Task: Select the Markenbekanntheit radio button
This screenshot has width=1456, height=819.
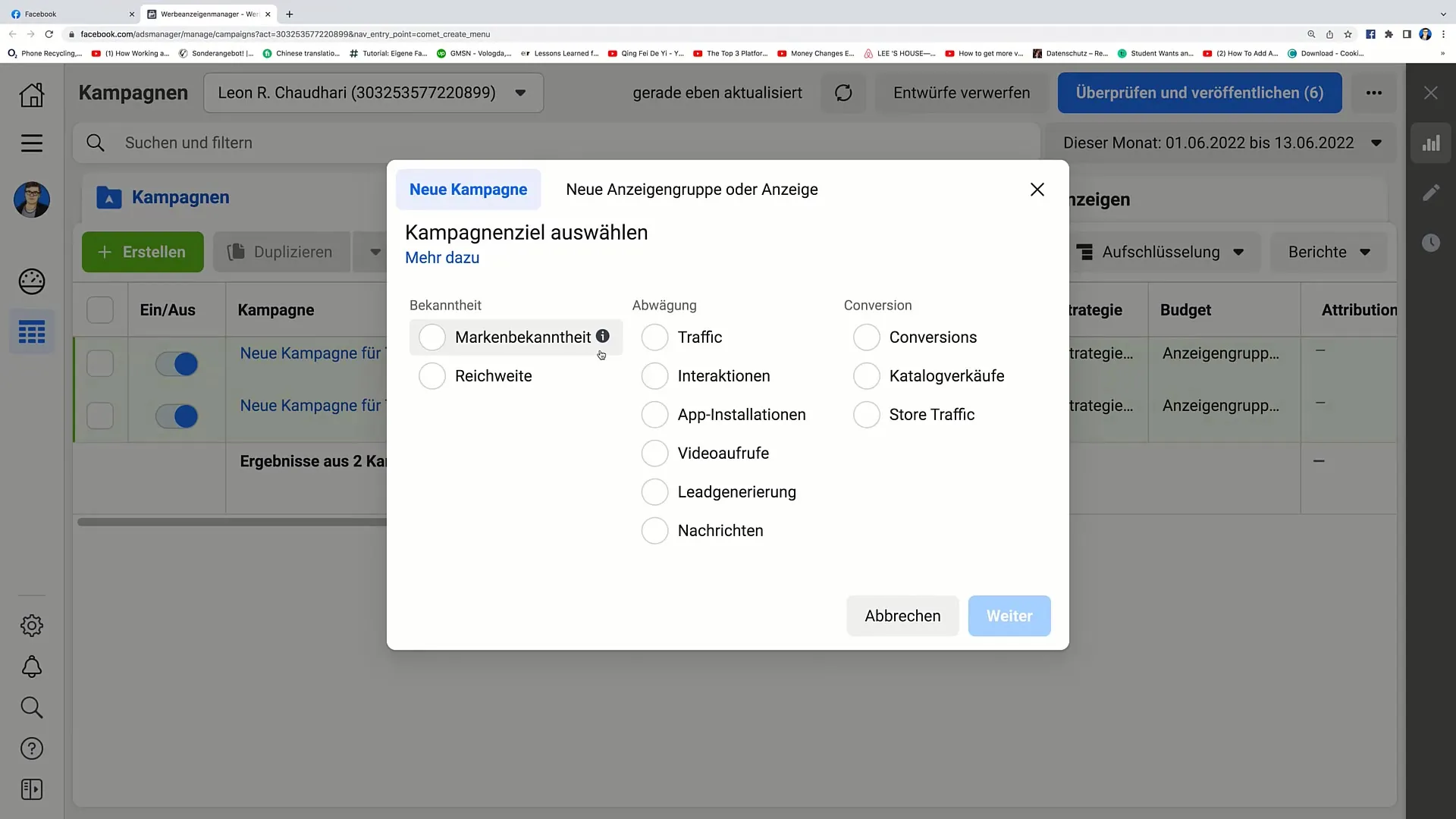Action: pyautogui.click(x=432, y=337)
